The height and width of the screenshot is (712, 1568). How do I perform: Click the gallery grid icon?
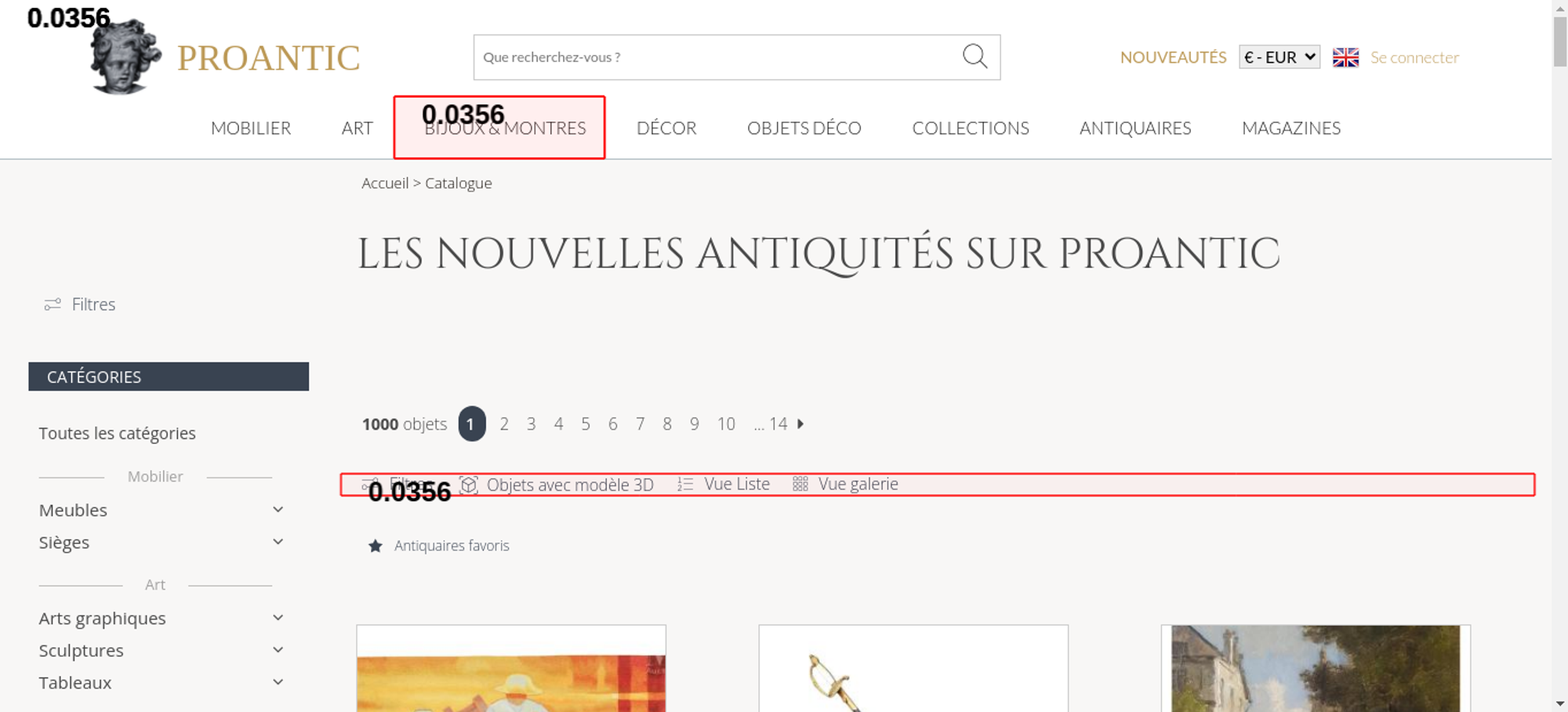[800, 485]
